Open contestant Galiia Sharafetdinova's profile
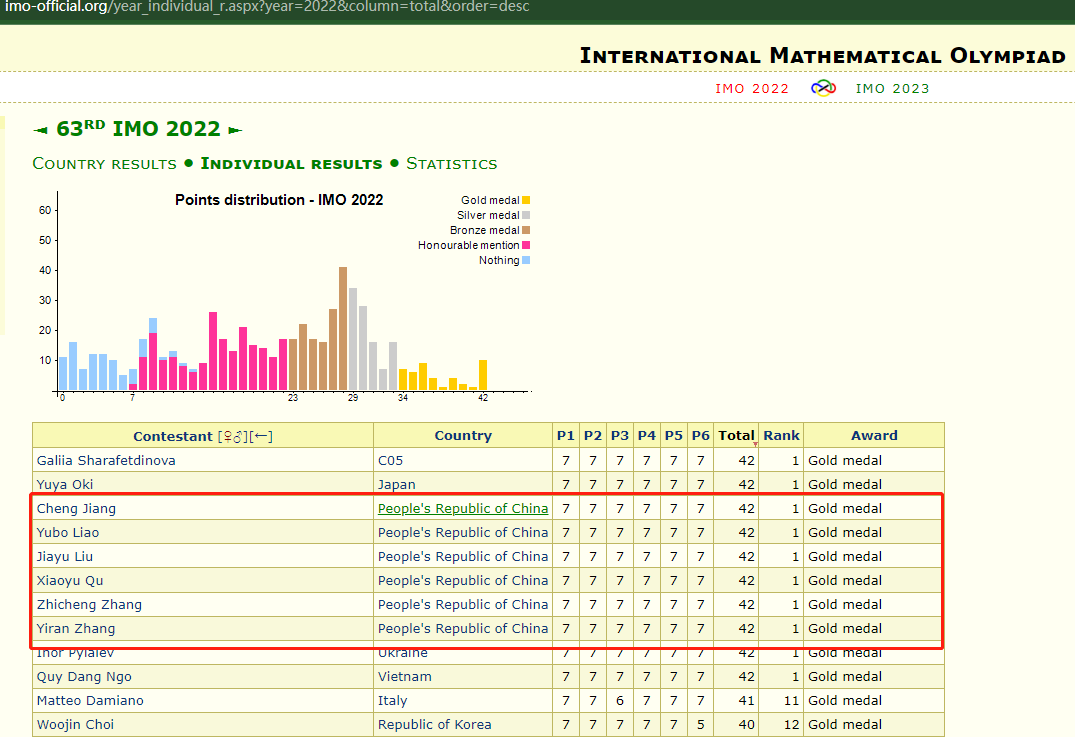This screenshot has width=1075, height=737. coord(106,460)
